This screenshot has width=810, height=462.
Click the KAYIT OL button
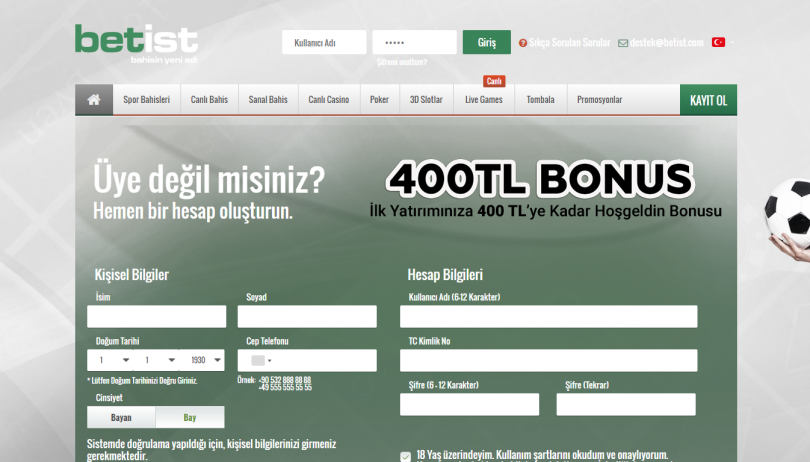(708, 100)
